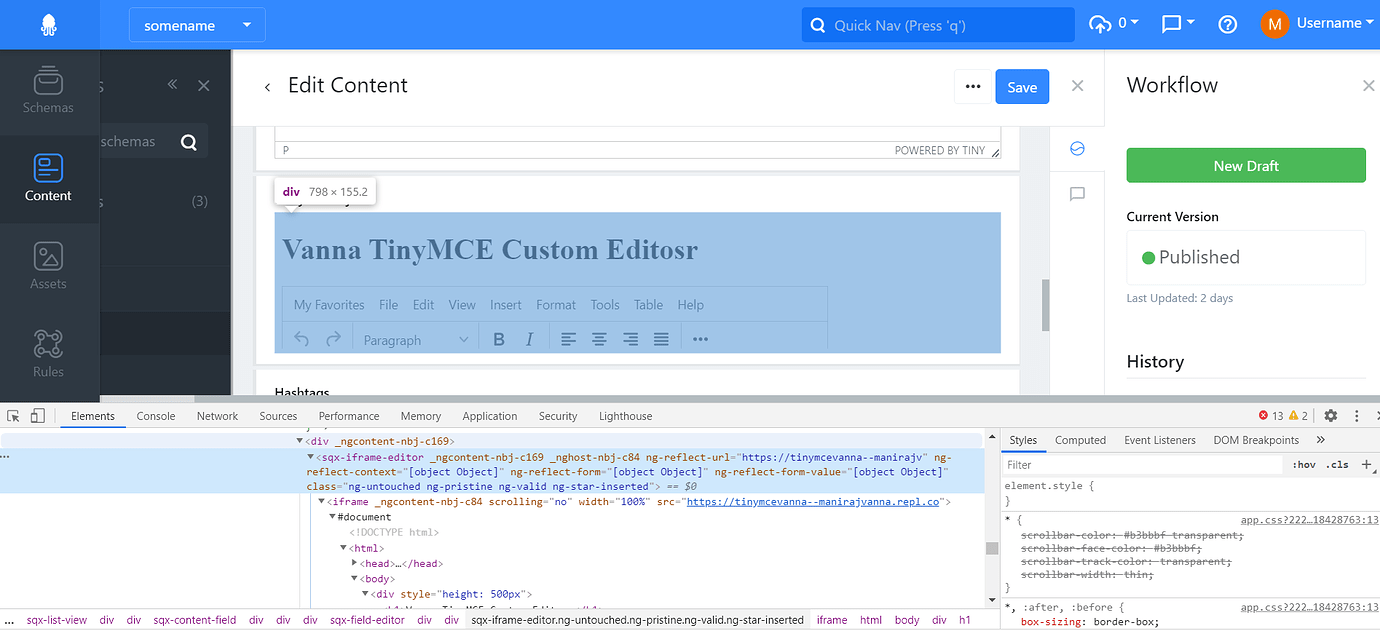Open the help question mark icon

(x=1228, y=24)
